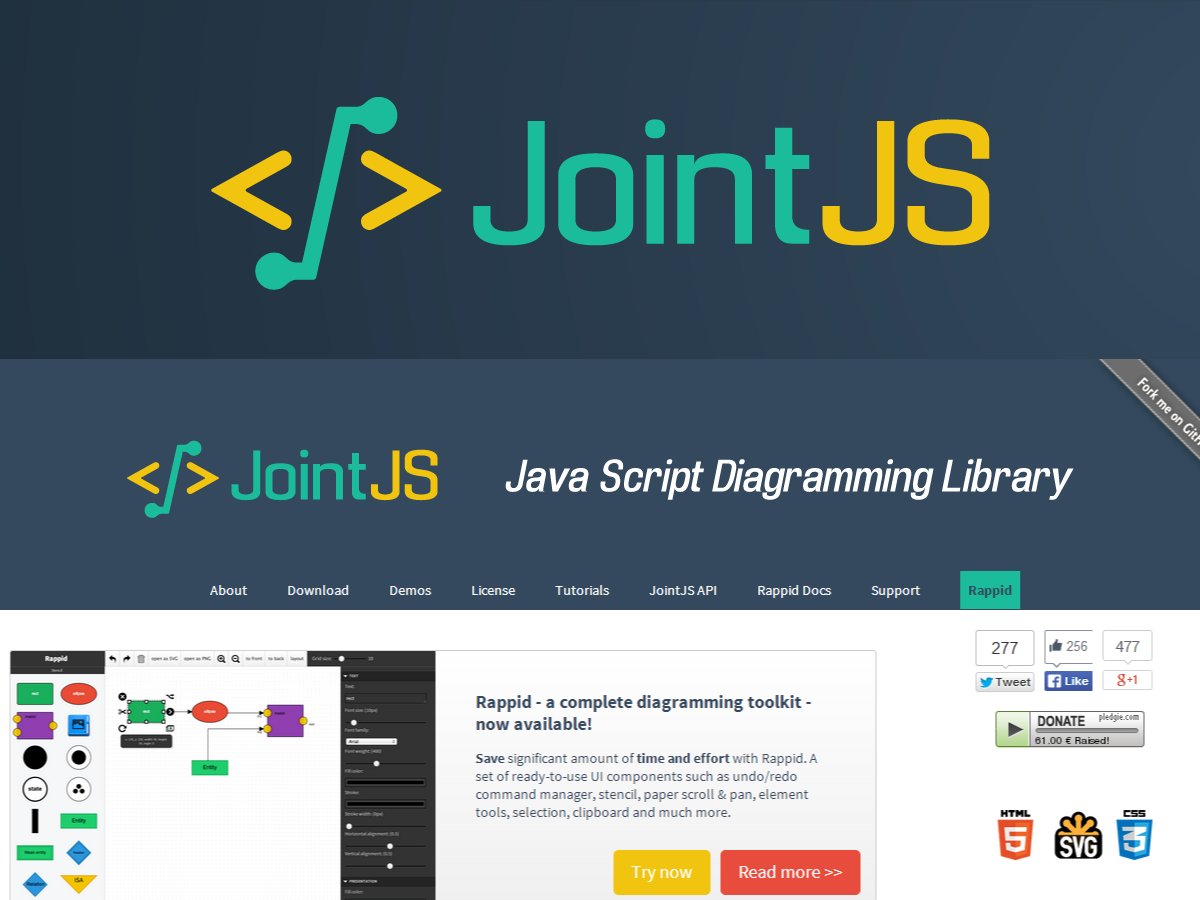
Task: Click the rotate handle below selected rect
Action: (122, 728)
